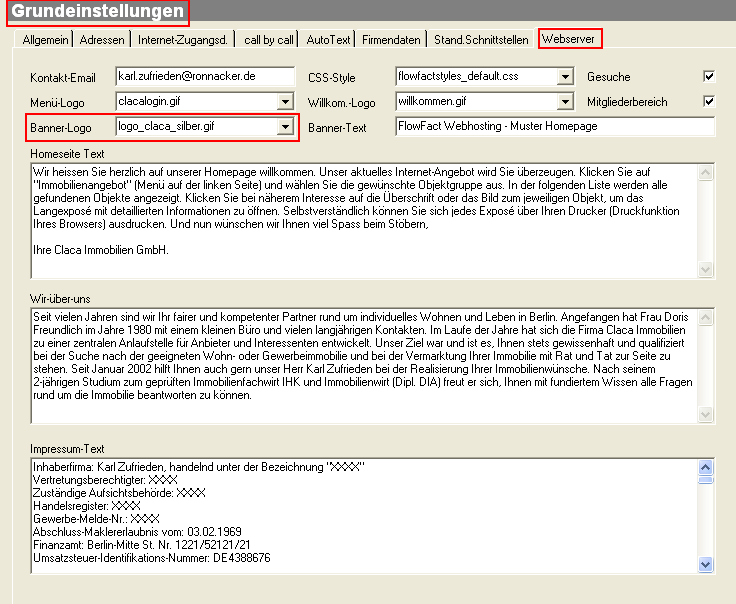Open the Willkom.-Logo dropdown
Image resolution: width=736 pixels, height=604 pixels.
[565, 101]
